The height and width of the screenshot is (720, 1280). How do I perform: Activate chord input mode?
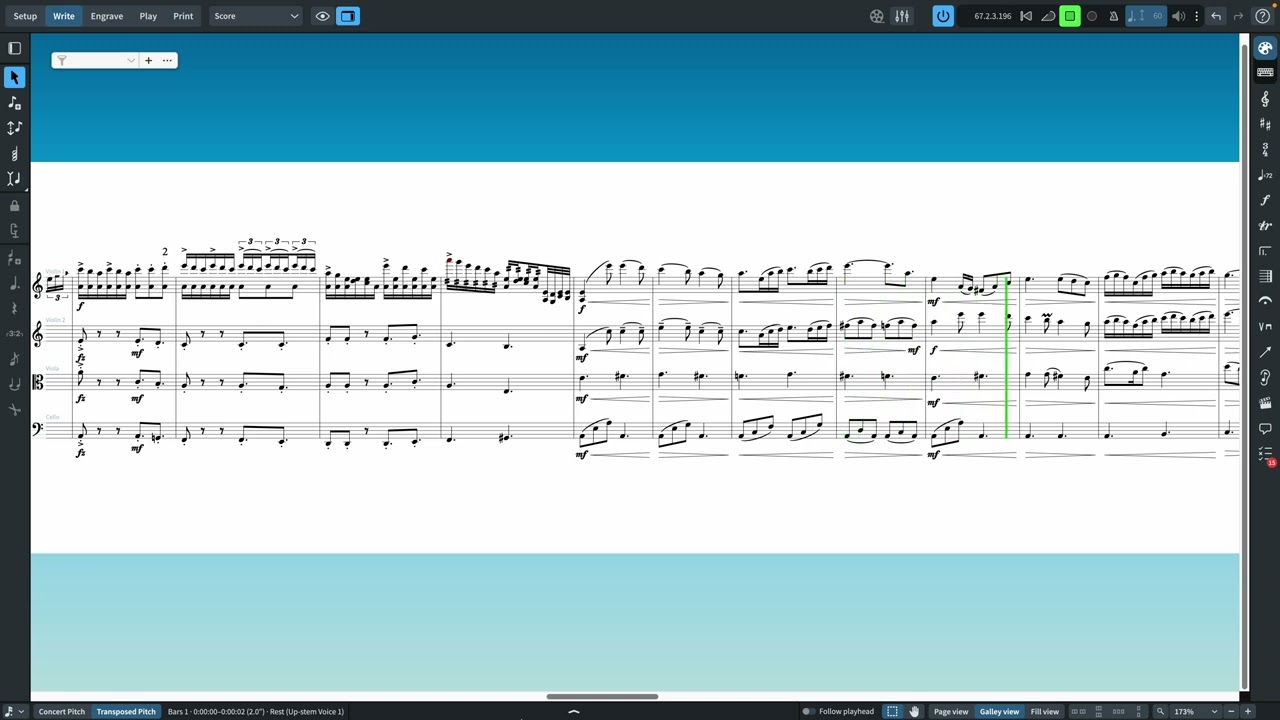(14, 154)
